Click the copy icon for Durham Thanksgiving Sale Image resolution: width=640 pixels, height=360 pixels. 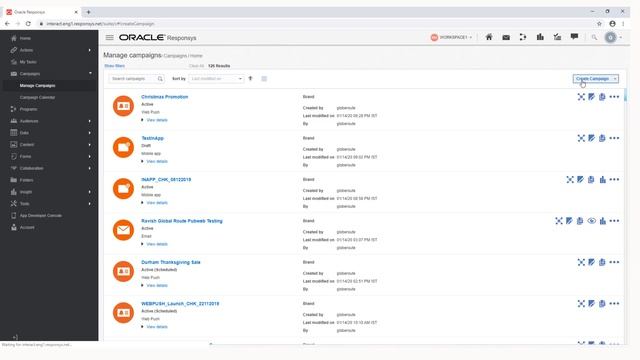602,262
